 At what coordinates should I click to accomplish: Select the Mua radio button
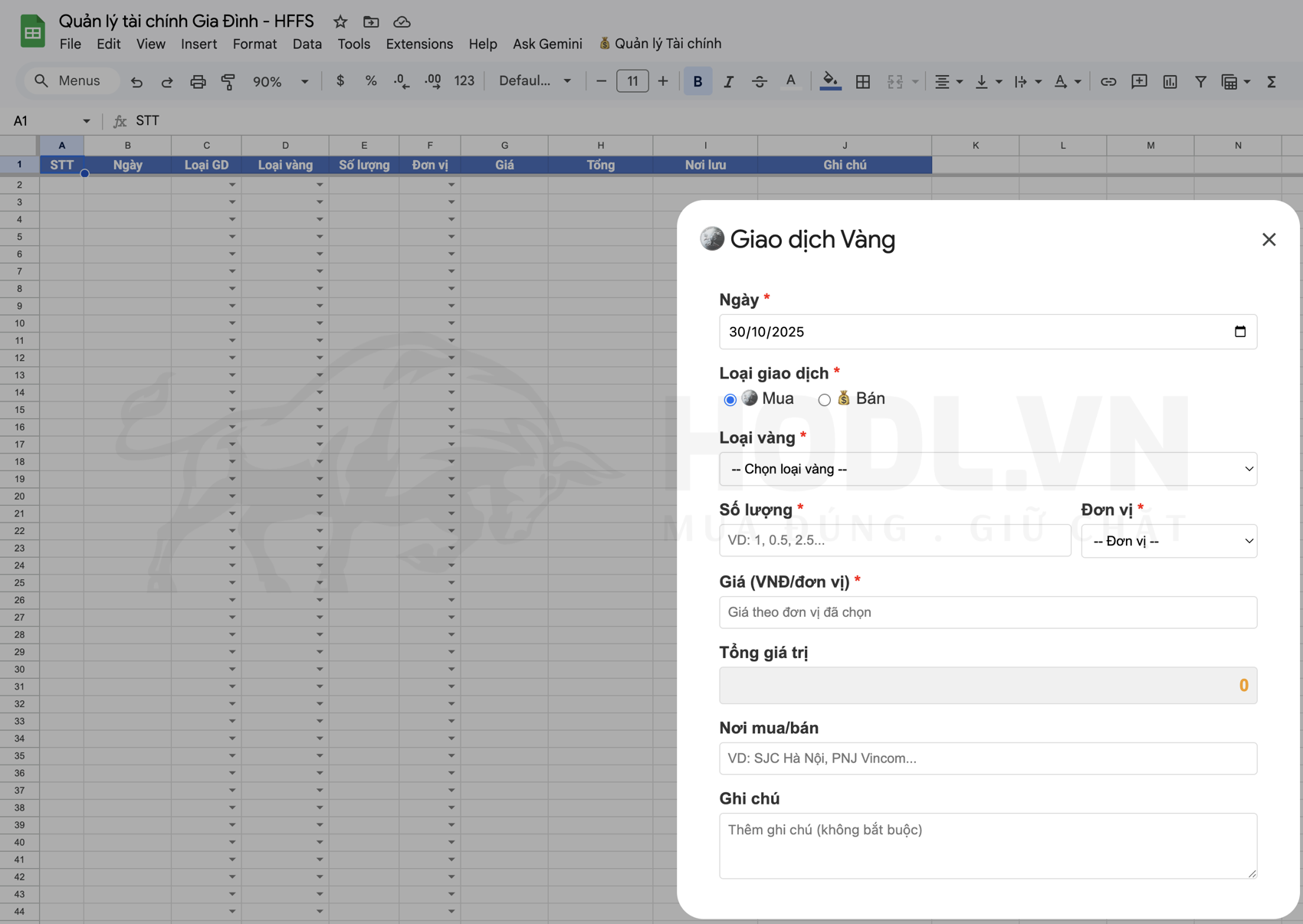coord(730,399)
